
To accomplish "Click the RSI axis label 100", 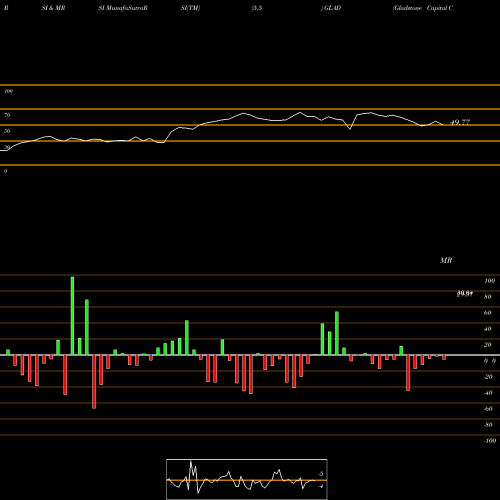I will (x=8, y=91).
